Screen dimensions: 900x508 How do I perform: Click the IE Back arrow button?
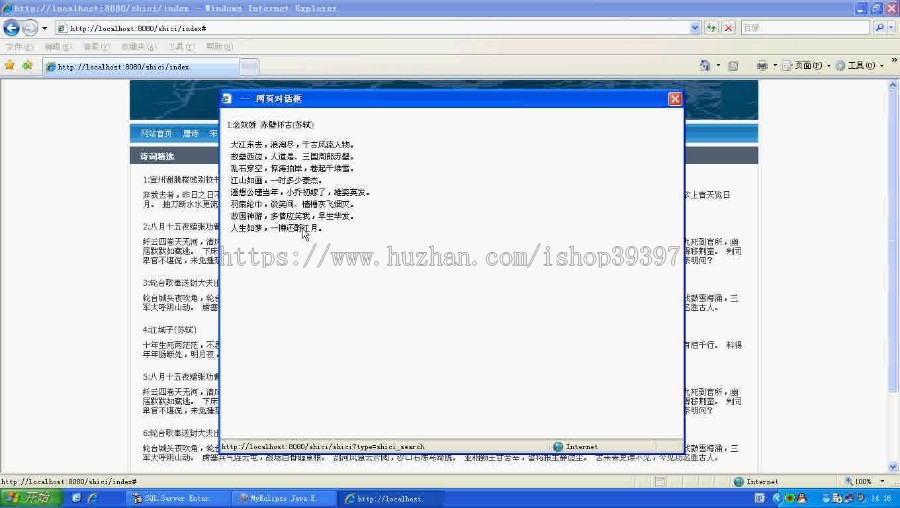11,28
